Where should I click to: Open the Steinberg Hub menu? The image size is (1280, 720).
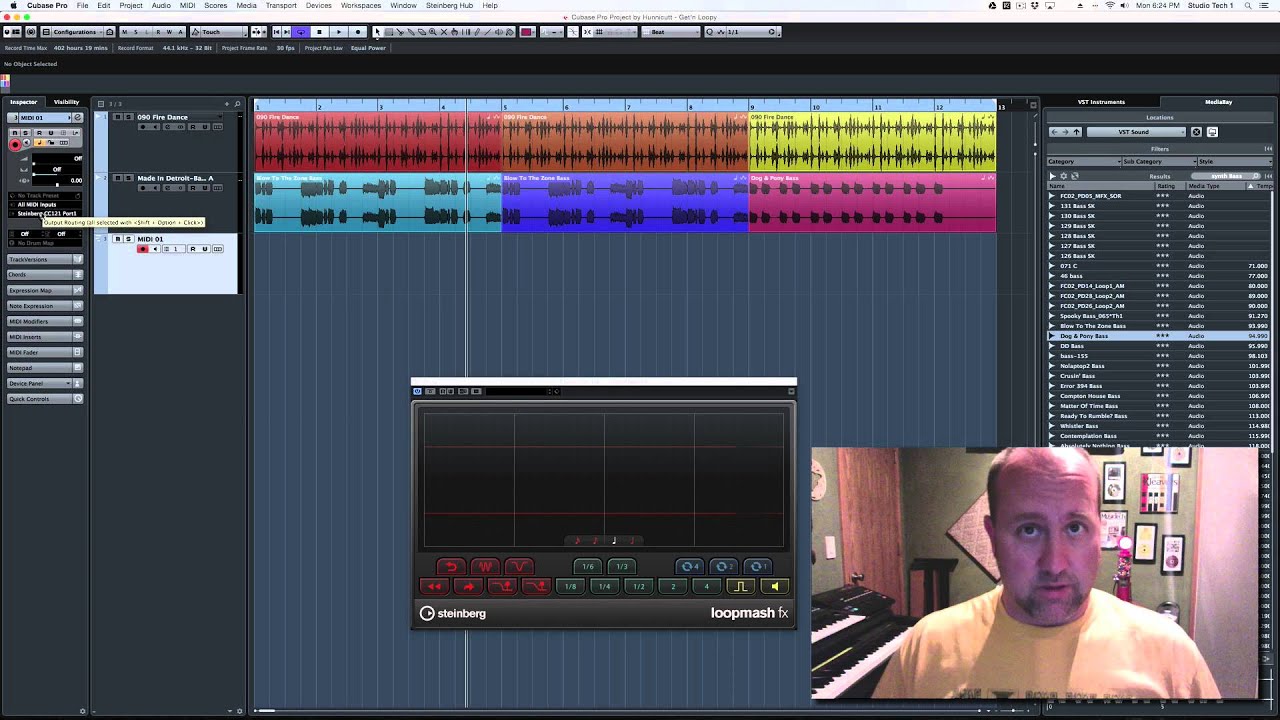click(x=449, y=5)
